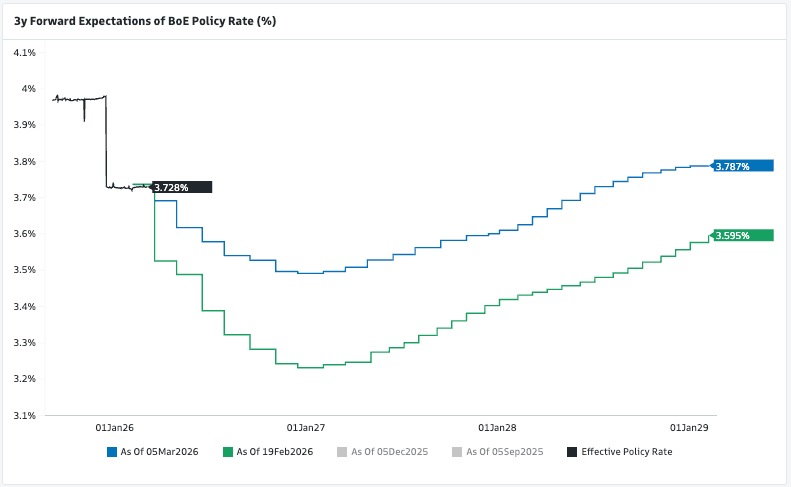Select the 01Jan28 x-axis date label

497,427
